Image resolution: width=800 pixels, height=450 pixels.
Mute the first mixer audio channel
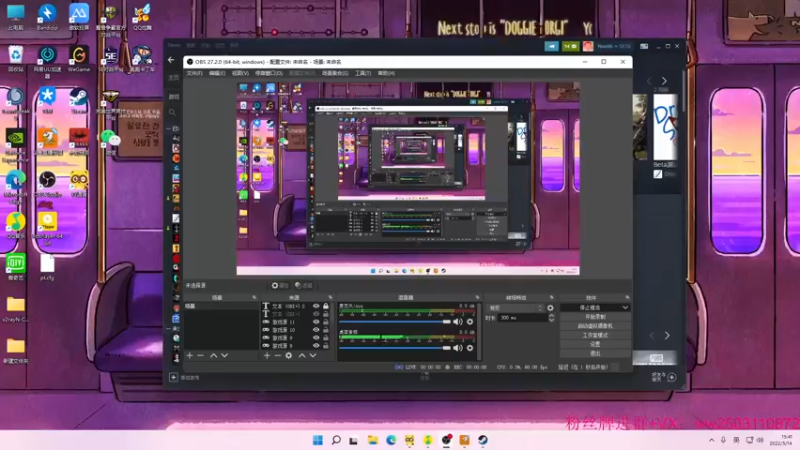coord(458,321)
